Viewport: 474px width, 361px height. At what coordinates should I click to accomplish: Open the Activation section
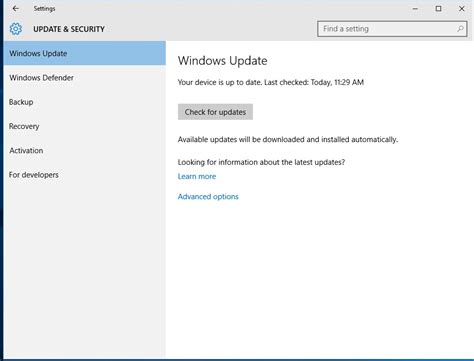(85, 151)
